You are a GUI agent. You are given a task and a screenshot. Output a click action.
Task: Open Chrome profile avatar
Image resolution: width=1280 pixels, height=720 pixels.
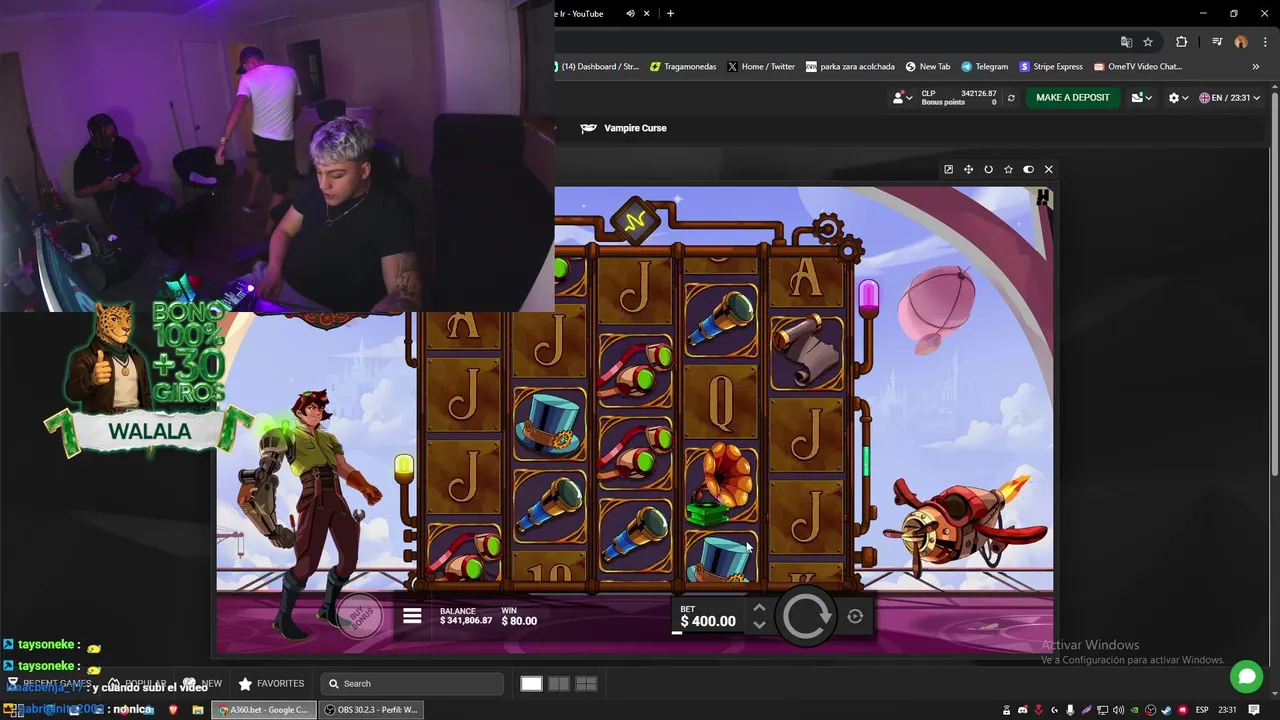coord(1241,42)
